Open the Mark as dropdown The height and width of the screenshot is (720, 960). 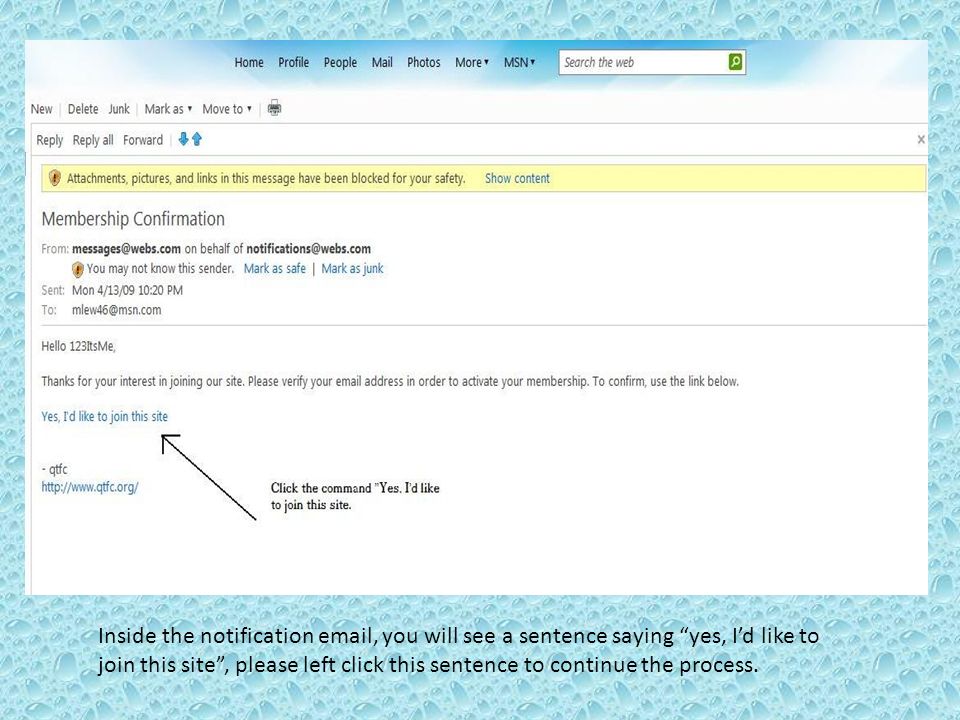tap(168, 109)
